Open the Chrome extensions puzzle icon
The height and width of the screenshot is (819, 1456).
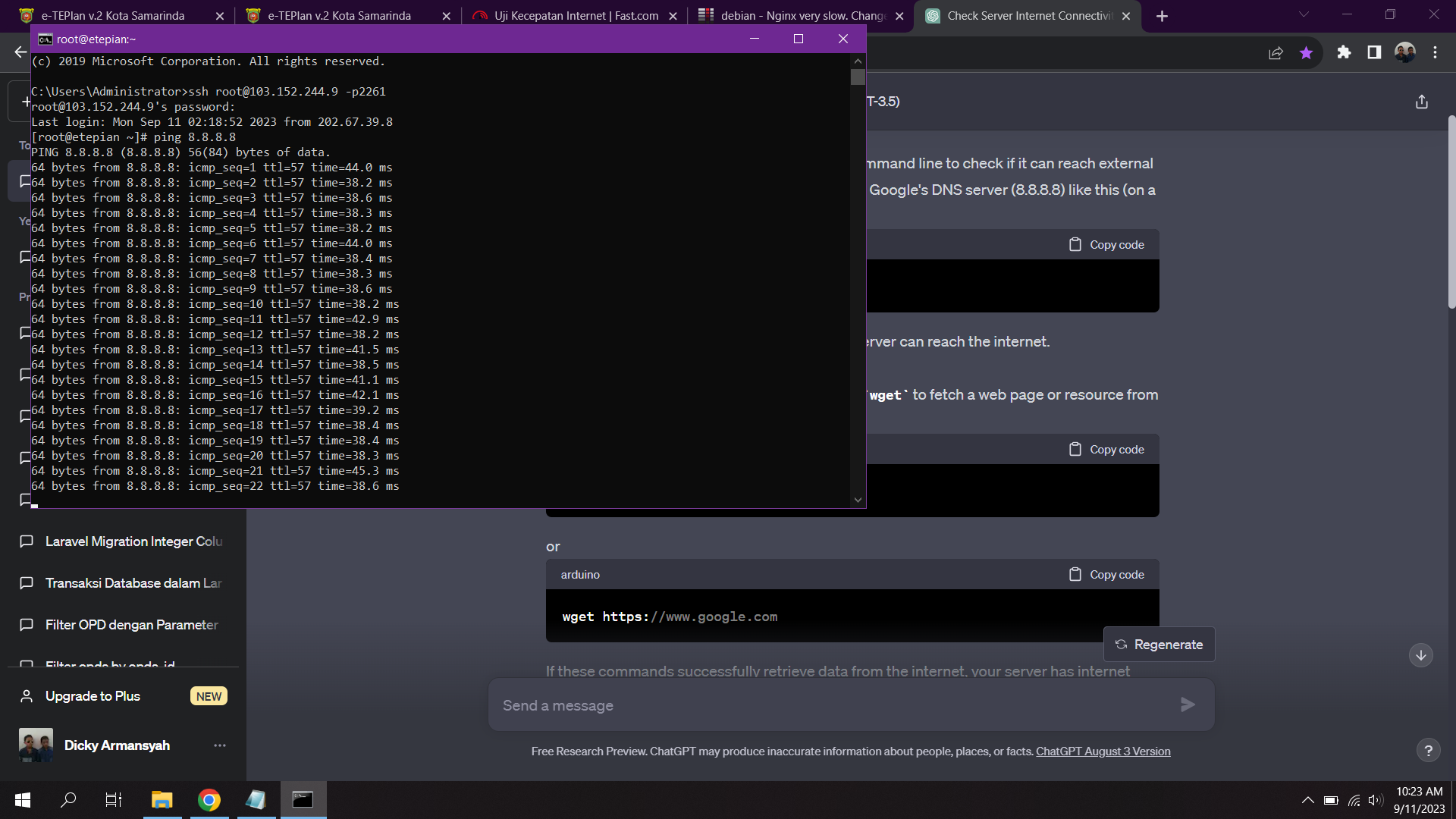pos(1344,52)
